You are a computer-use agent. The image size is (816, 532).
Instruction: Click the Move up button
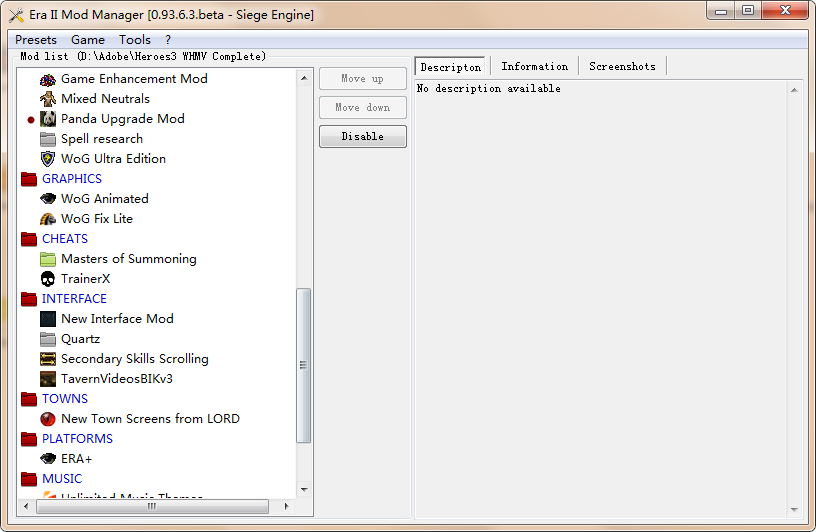[363, 79]
